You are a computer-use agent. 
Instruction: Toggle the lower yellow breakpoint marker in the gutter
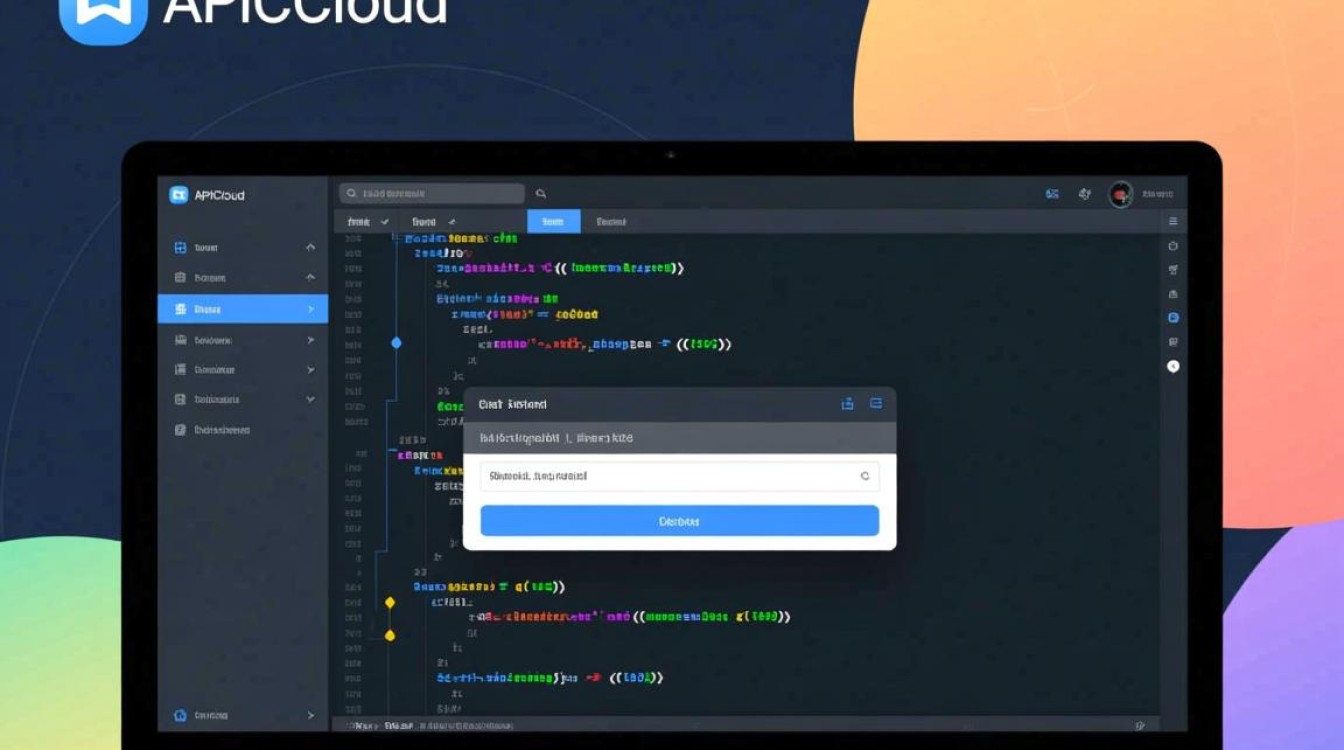[x=390, y=635]
